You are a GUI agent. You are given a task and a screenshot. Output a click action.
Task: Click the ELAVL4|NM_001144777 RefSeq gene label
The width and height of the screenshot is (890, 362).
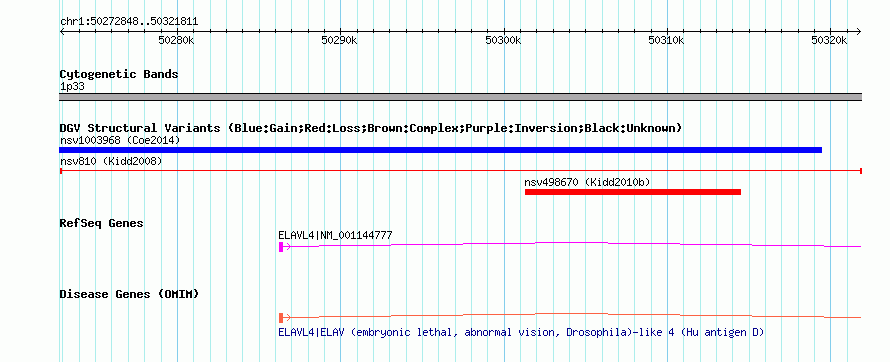tap(335, 235)
